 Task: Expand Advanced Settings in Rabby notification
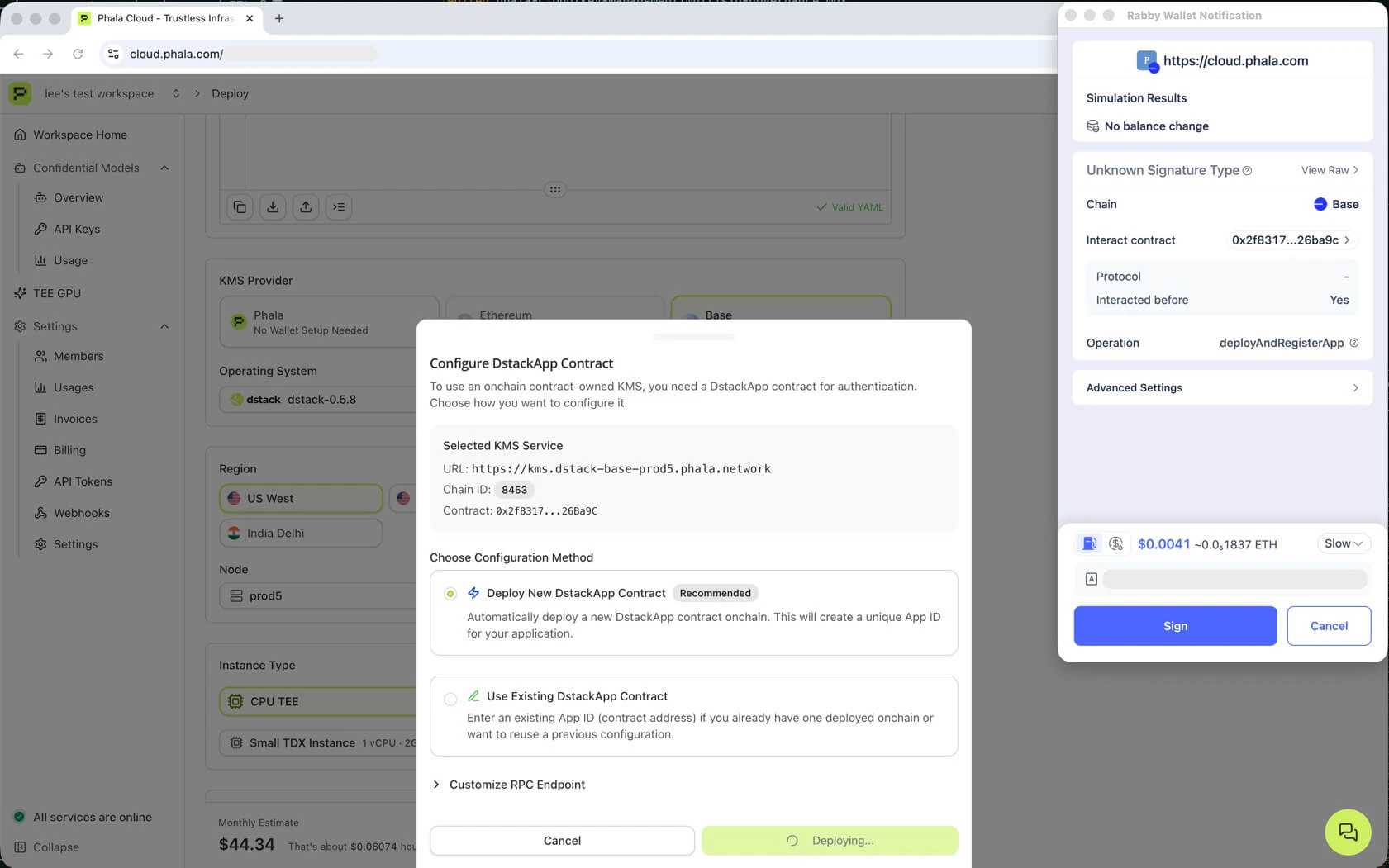point(1222,387)
